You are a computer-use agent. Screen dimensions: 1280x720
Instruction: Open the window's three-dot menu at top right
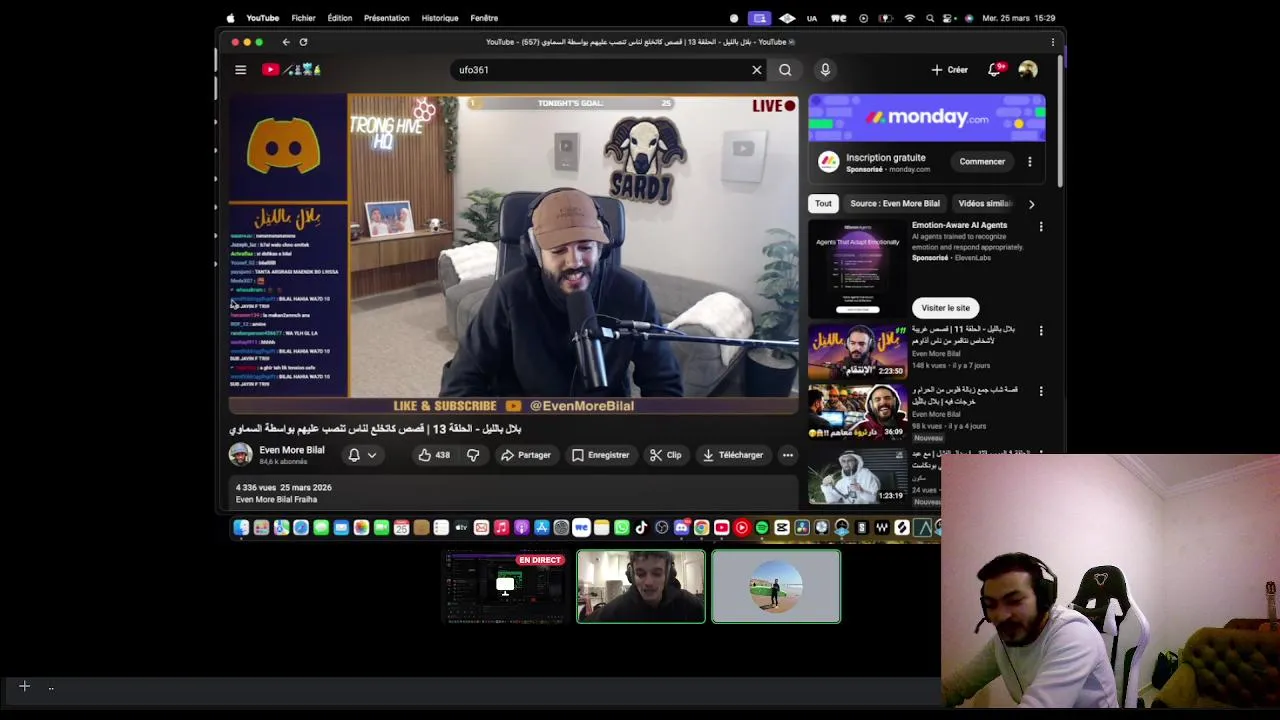pos(1052,42)
